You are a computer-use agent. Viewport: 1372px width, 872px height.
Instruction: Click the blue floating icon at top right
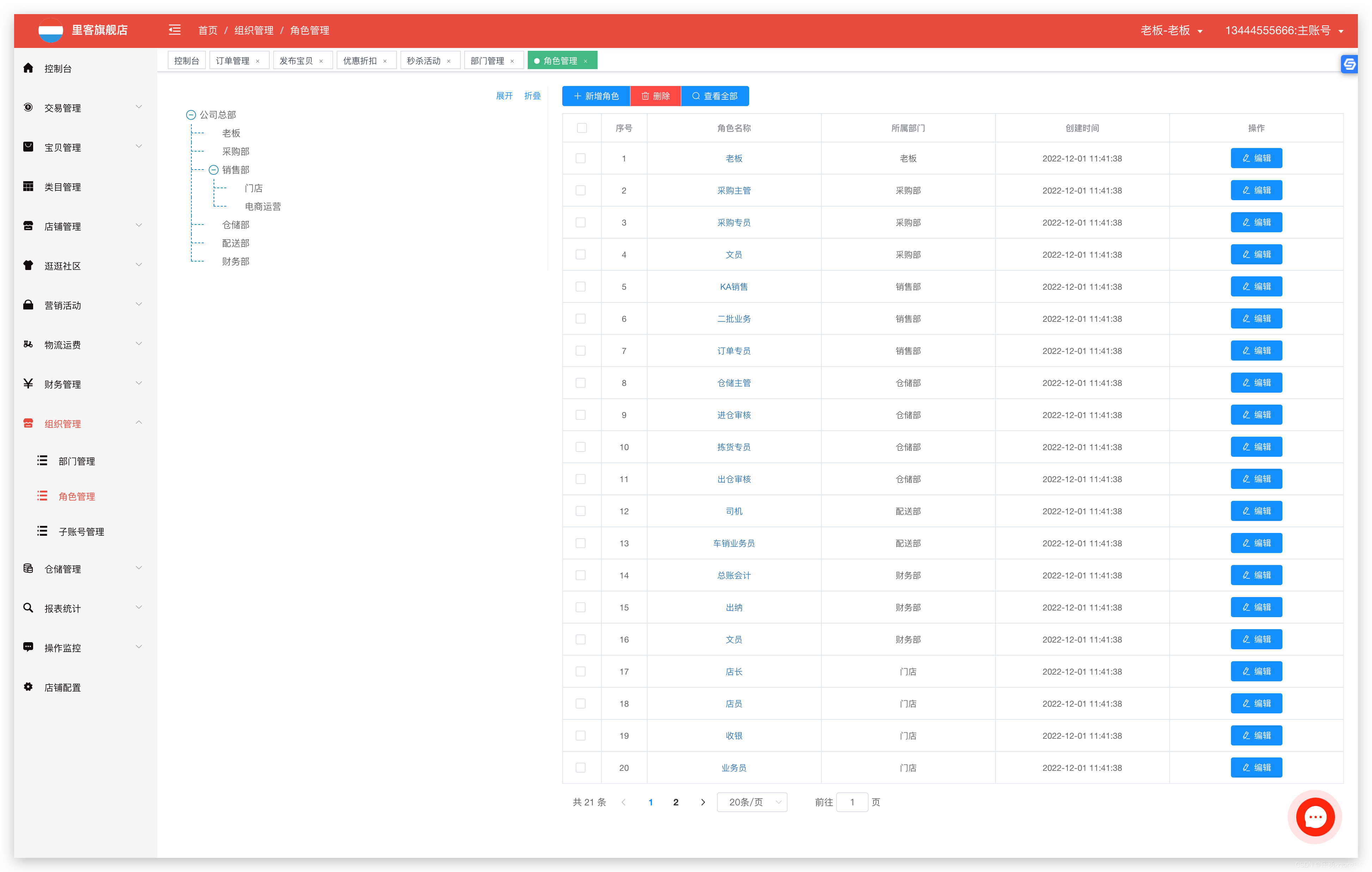click(x=1349, y=65)
